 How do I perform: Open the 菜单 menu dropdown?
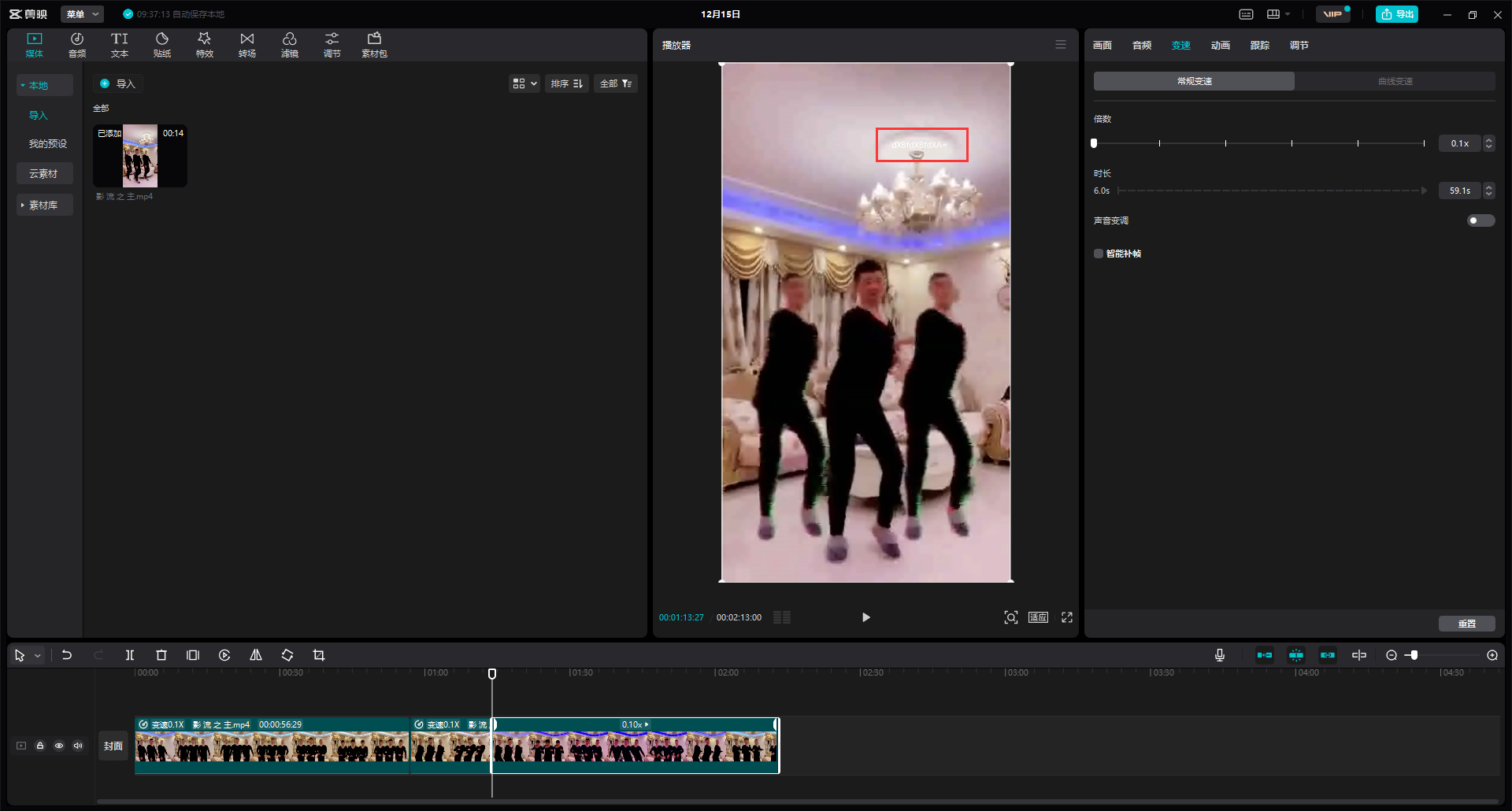(82, 14)
